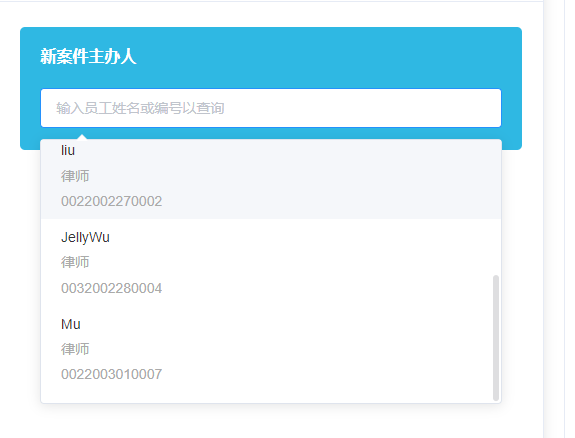Click the 律师 label under Mu

pyautogui.click(x=75, y=349)
